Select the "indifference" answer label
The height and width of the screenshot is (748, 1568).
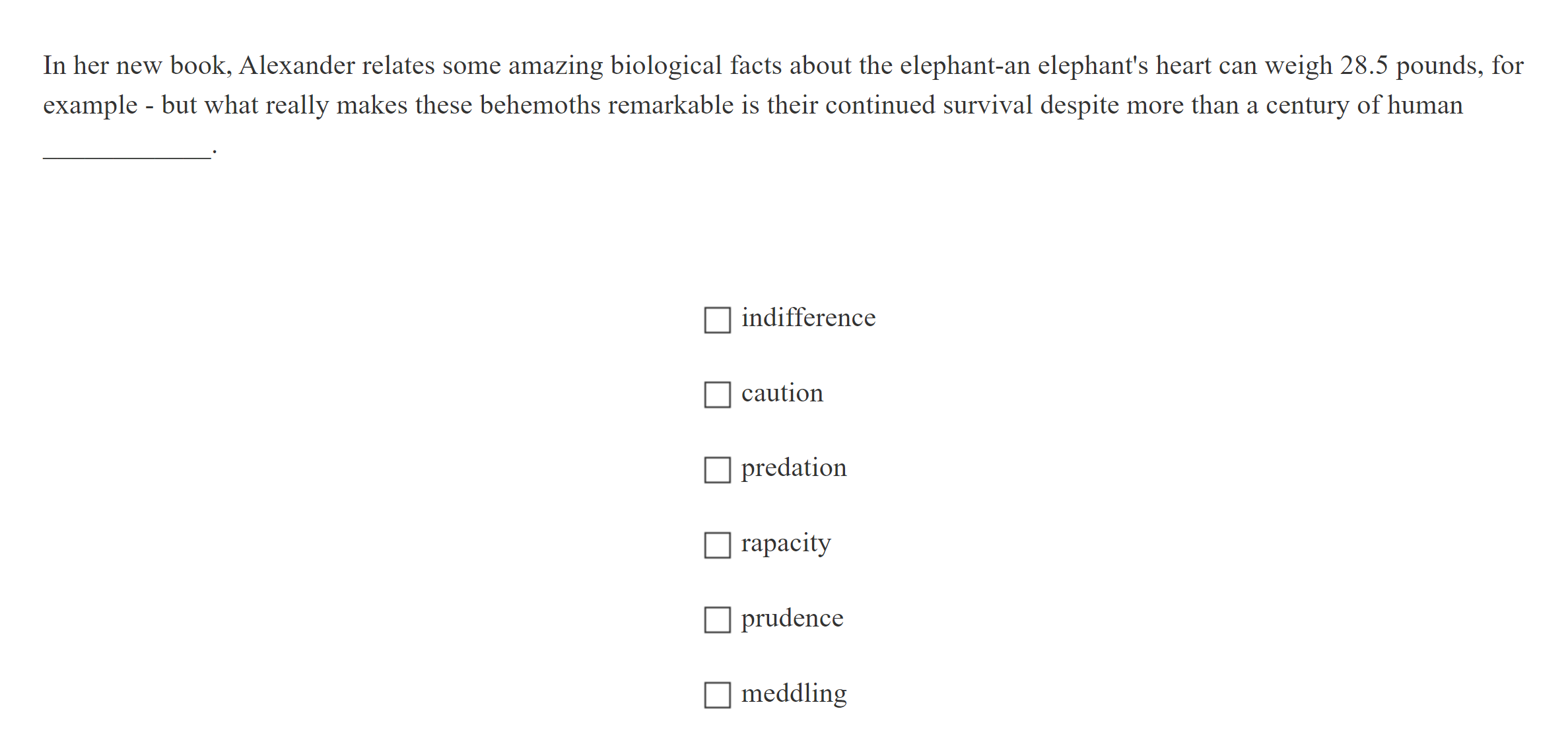click(808, 318)
